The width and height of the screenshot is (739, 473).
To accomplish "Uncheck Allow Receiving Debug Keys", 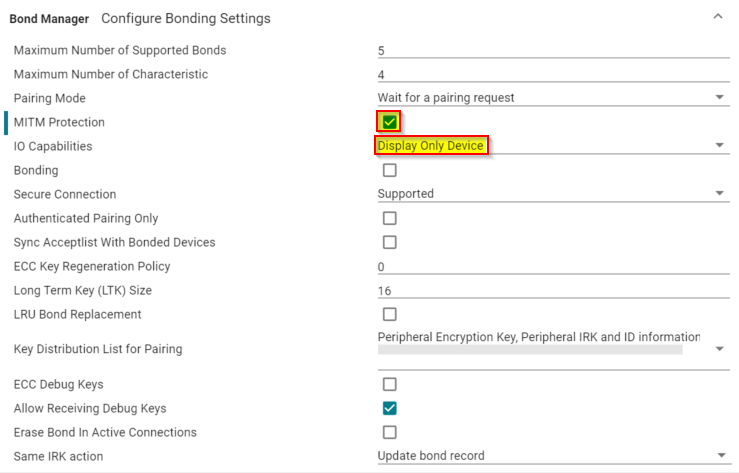I will coord(390,408).
